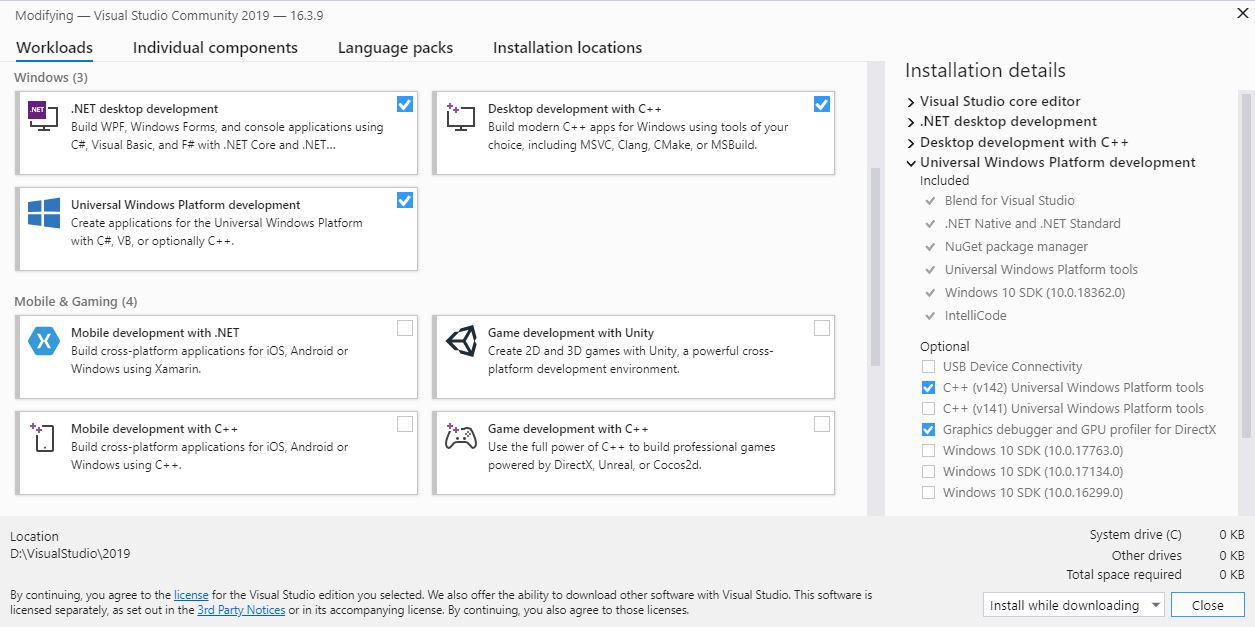The width and height of the screenshot is (1255, 627).
Task: Check Windows 10 SDK (10.0.17134.0)
Action: pyautogui.click(x=929, y=472)
